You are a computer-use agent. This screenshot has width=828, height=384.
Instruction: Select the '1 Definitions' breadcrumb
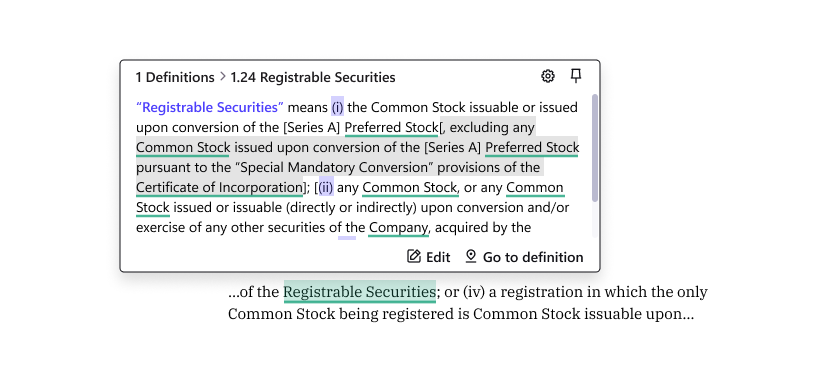point(175,77)
